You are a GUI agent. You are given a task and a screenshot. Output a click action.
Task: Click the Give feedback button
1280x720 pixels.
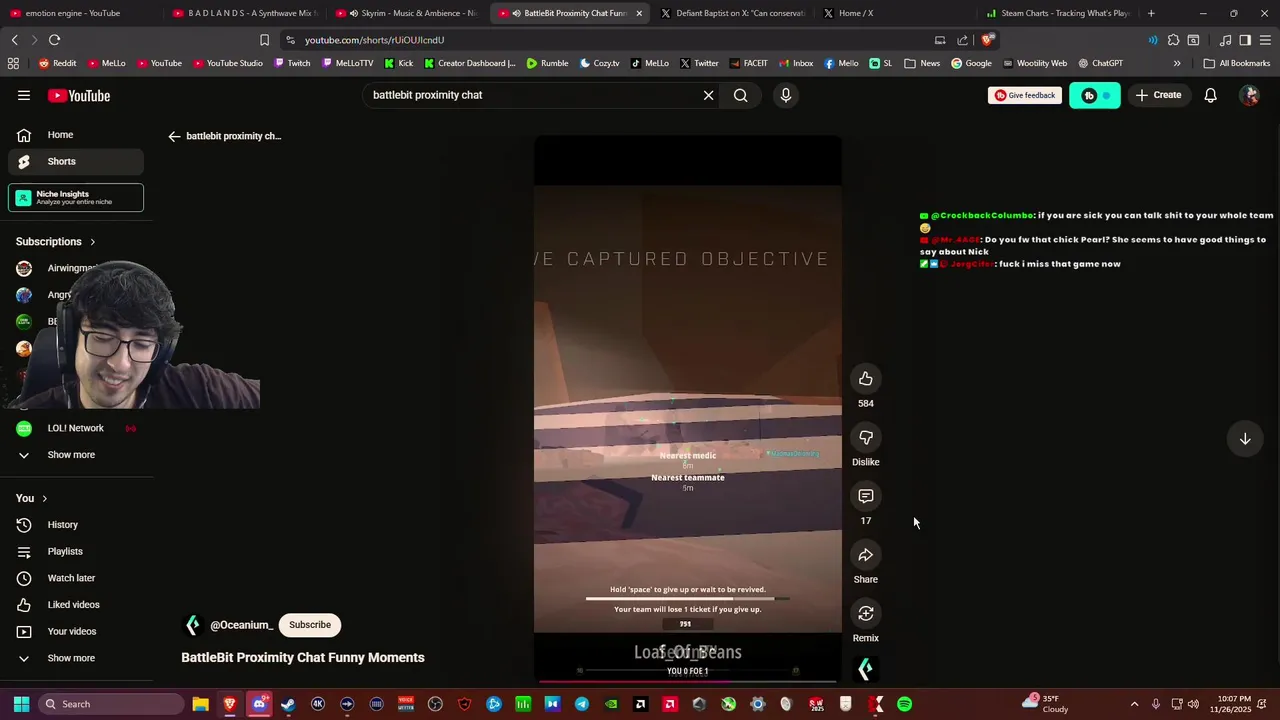click(1025, 95)
